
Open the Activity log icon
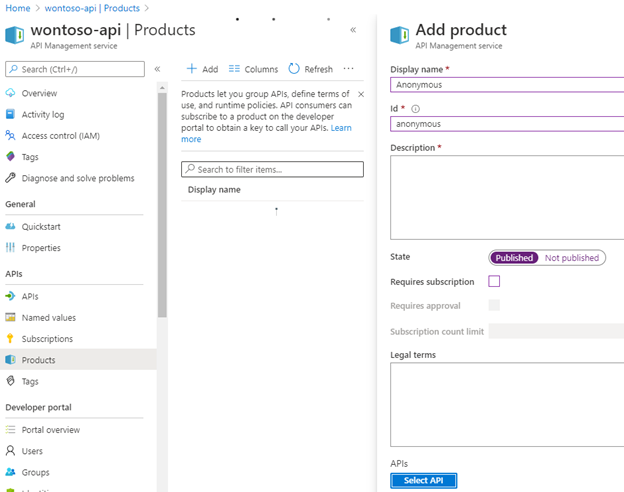pos(10,114)
